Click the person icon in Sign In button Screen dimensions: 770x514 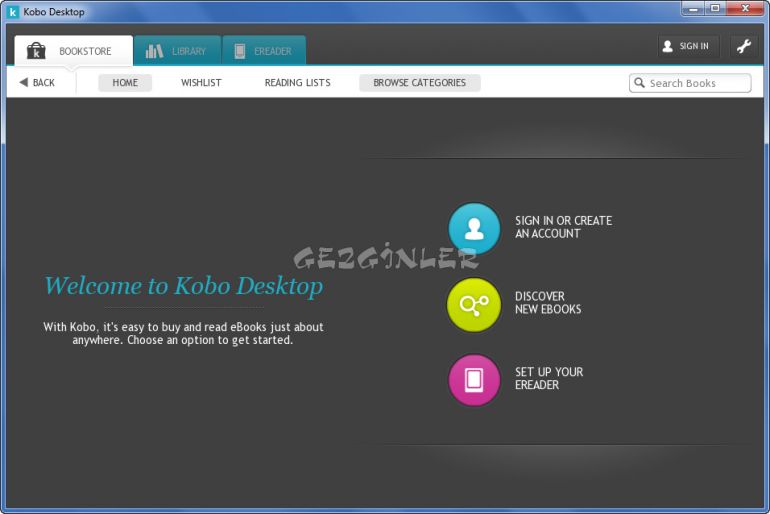(667, 46)
